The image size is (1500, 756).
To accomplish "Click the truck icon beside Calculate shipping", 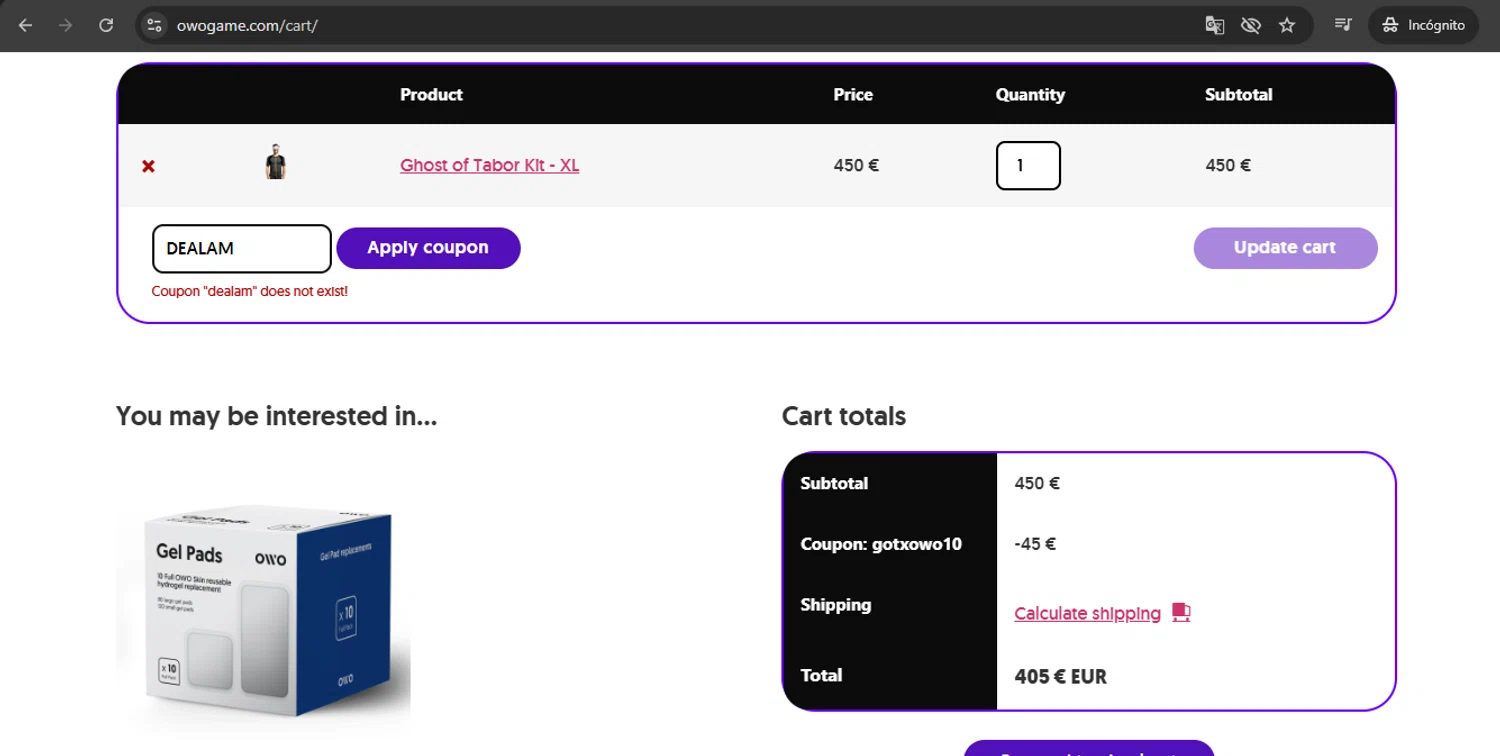I will point(1181,612).
